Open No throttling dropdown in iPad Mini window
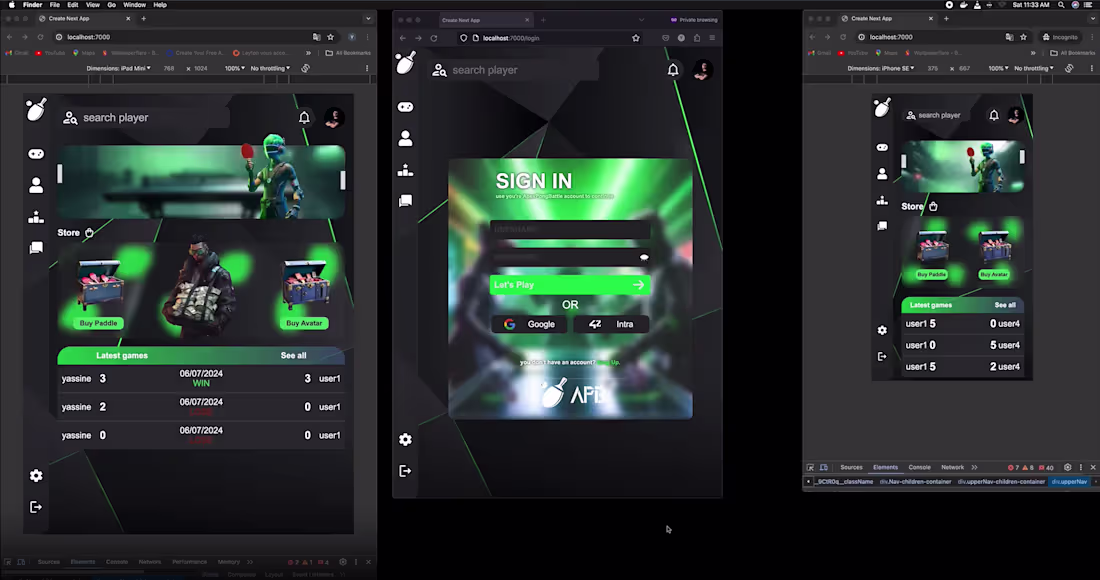Screen dimensions: 1100x580 (269, 68)
